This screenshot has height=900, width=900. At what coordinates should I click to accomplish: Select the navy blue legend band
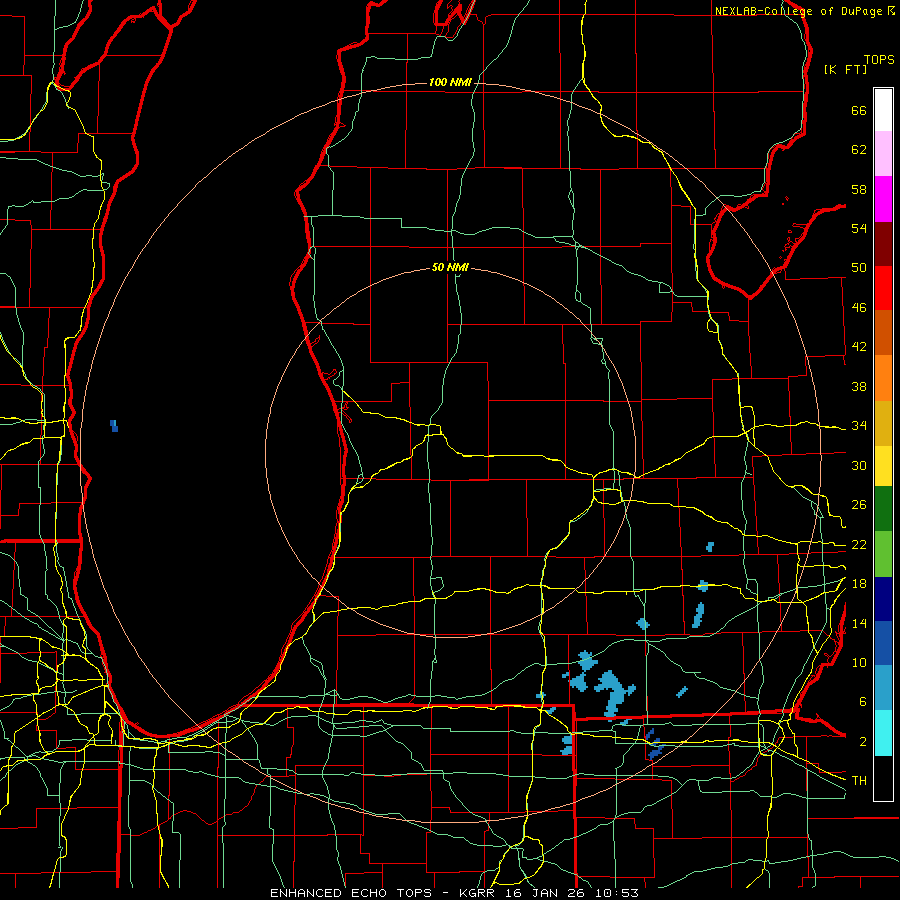(883, 599)
